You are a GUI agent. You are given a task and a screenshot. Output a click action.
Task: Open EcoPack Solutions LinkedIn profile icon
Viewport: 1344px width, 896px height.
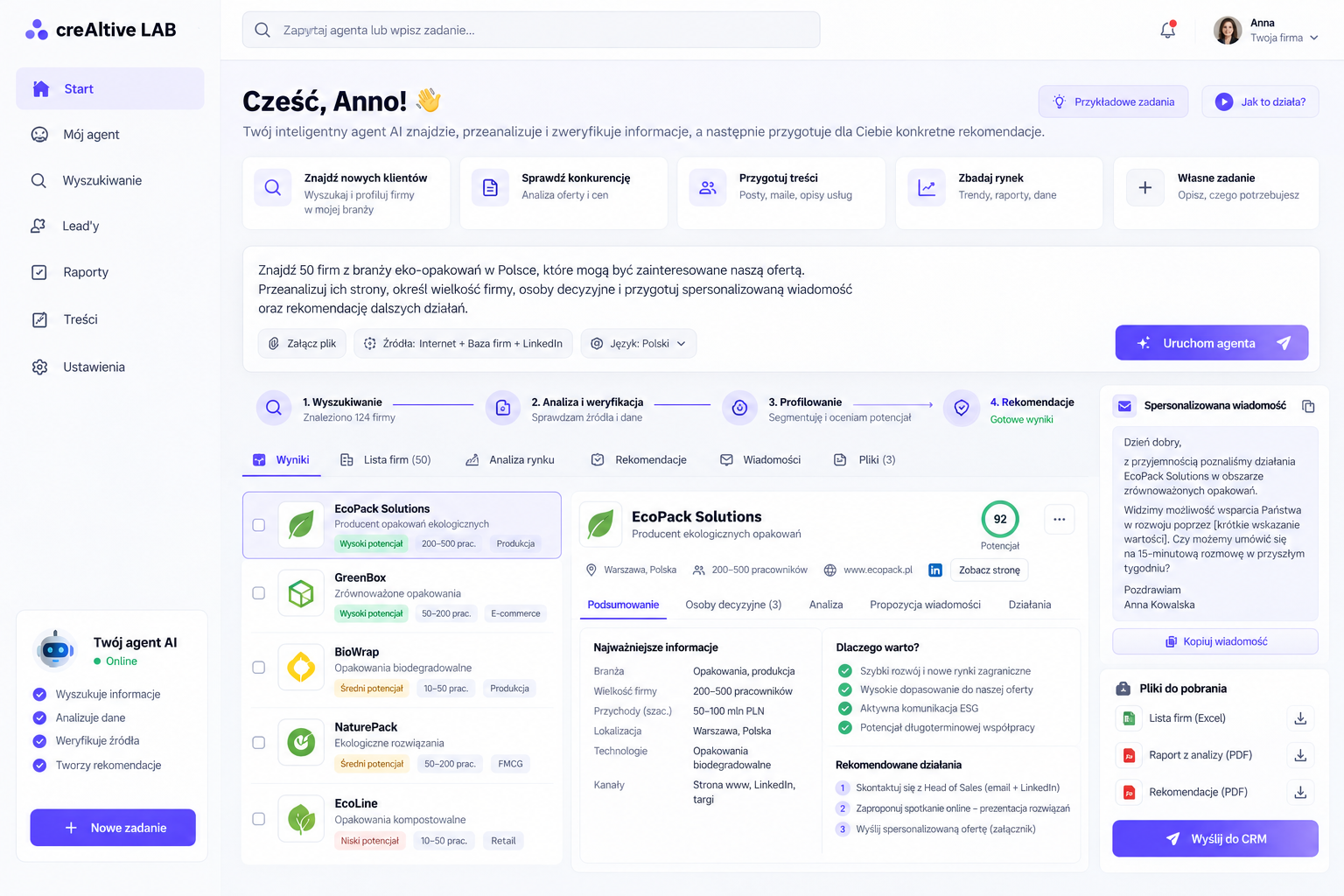point(934,570)
